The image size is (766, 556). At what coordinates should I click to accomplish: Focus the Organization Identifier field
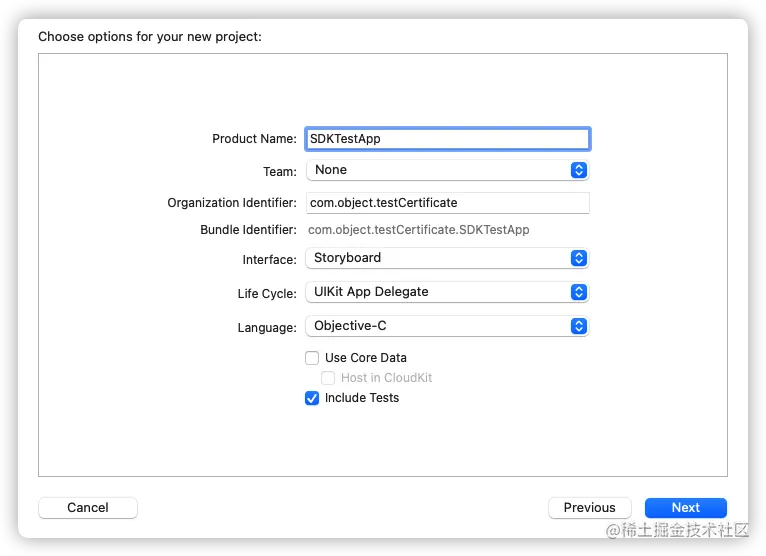(x=447, y=203)
